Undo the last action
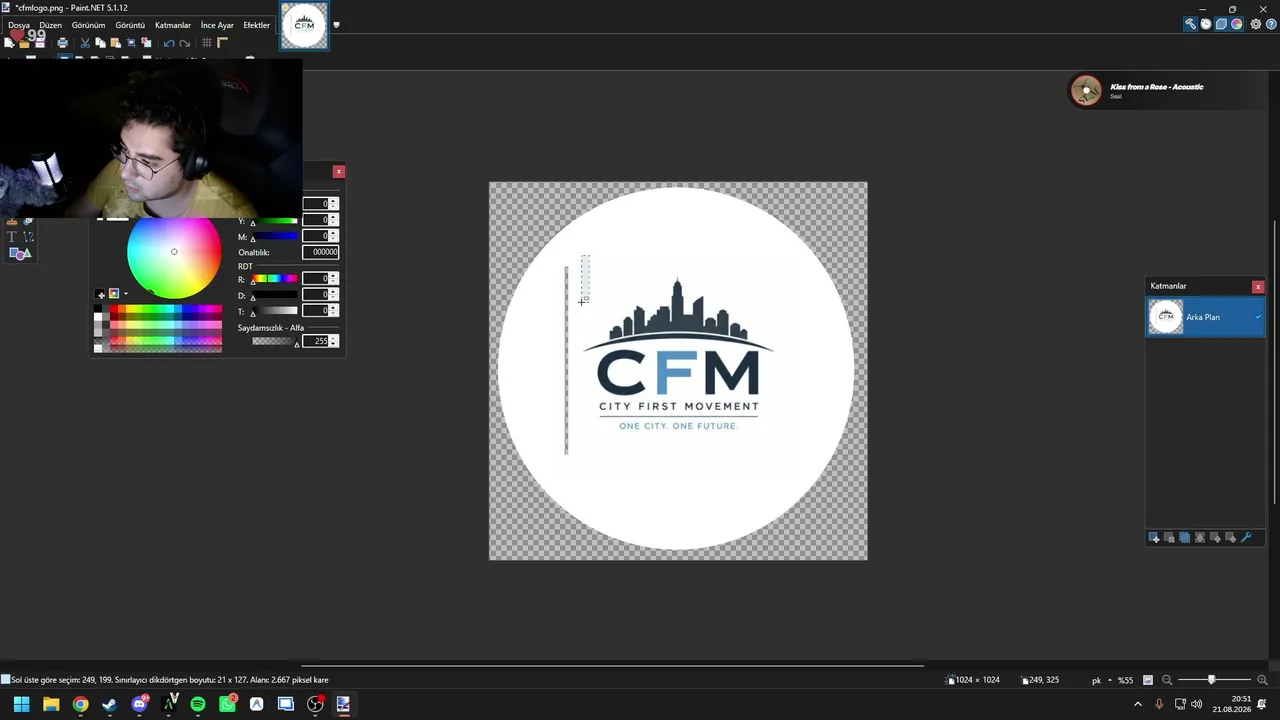Screen dimensions: 1280x720 pos(169,43)
